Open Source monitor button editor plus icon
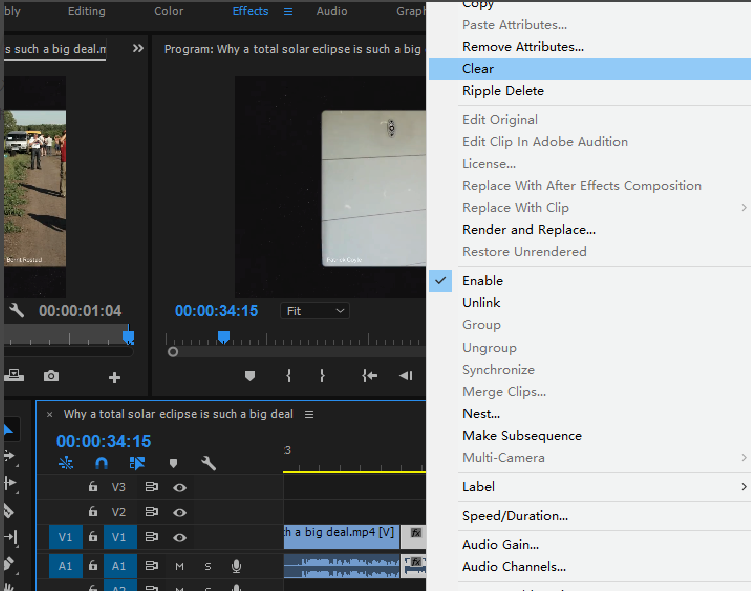This screenshot has width=751, height=591. [114, 377]
